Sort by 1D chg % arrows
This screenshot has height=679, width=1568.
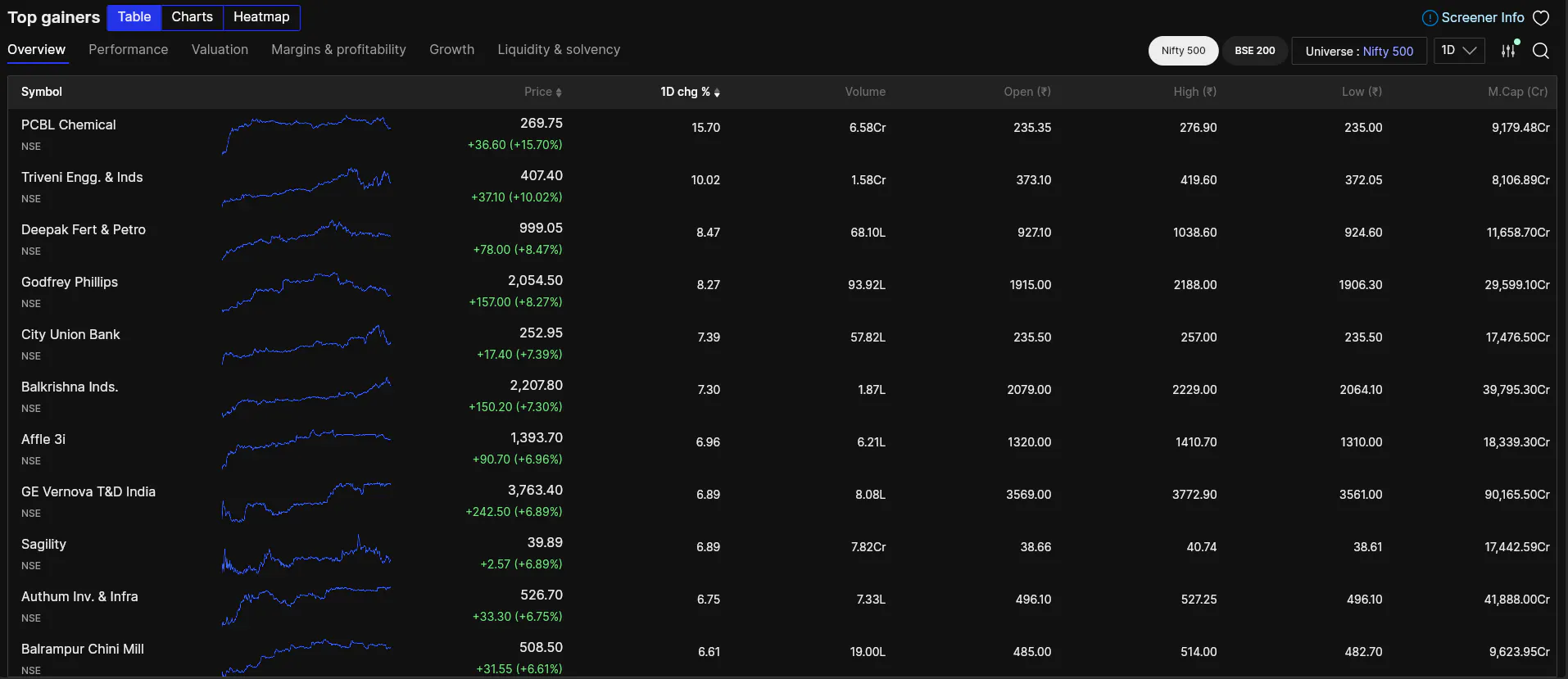tap(717, 93)
